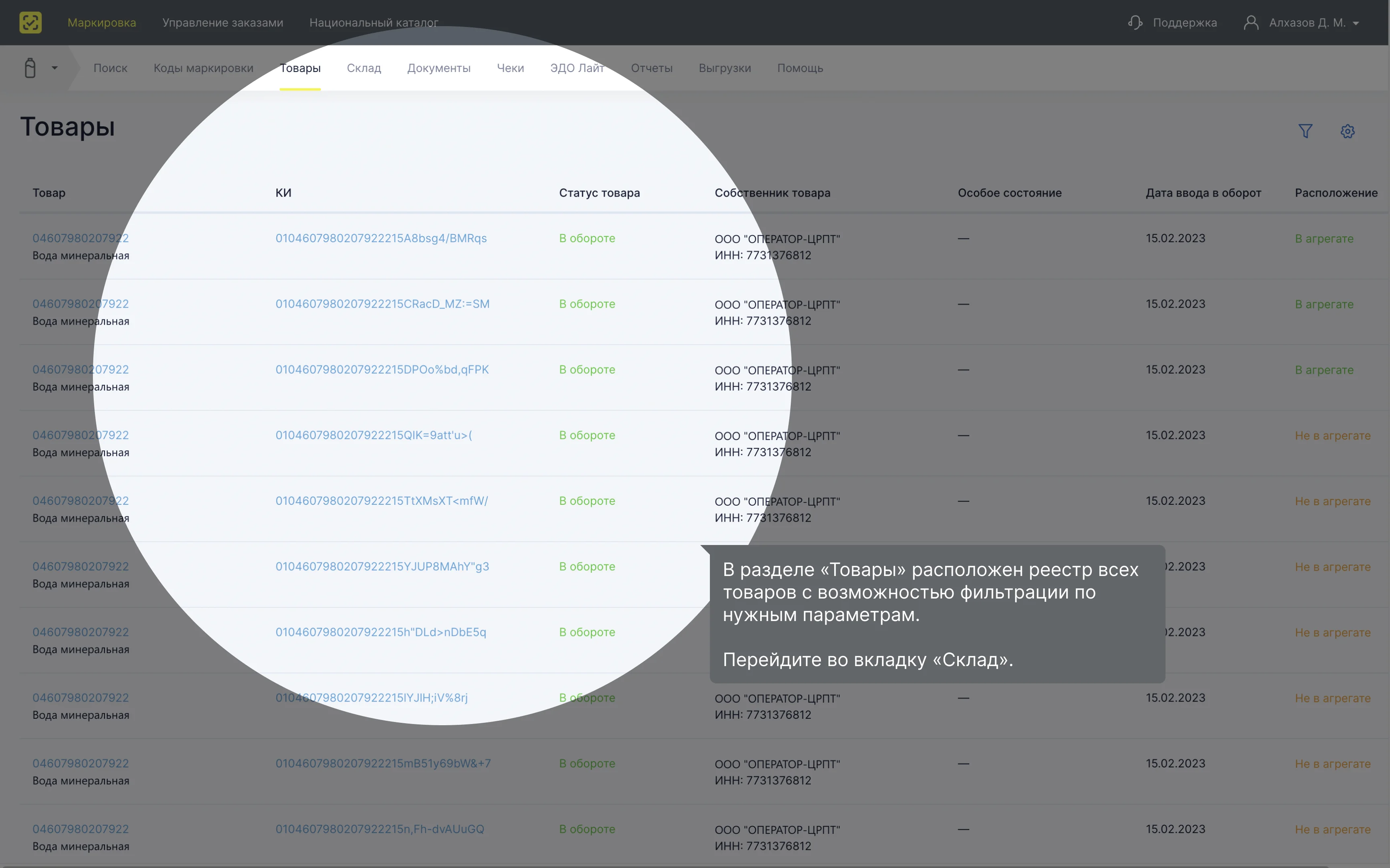This screenshot has height=868, width=1390.
Task: Click the Поддержка link
Action: click(1184, 23)
